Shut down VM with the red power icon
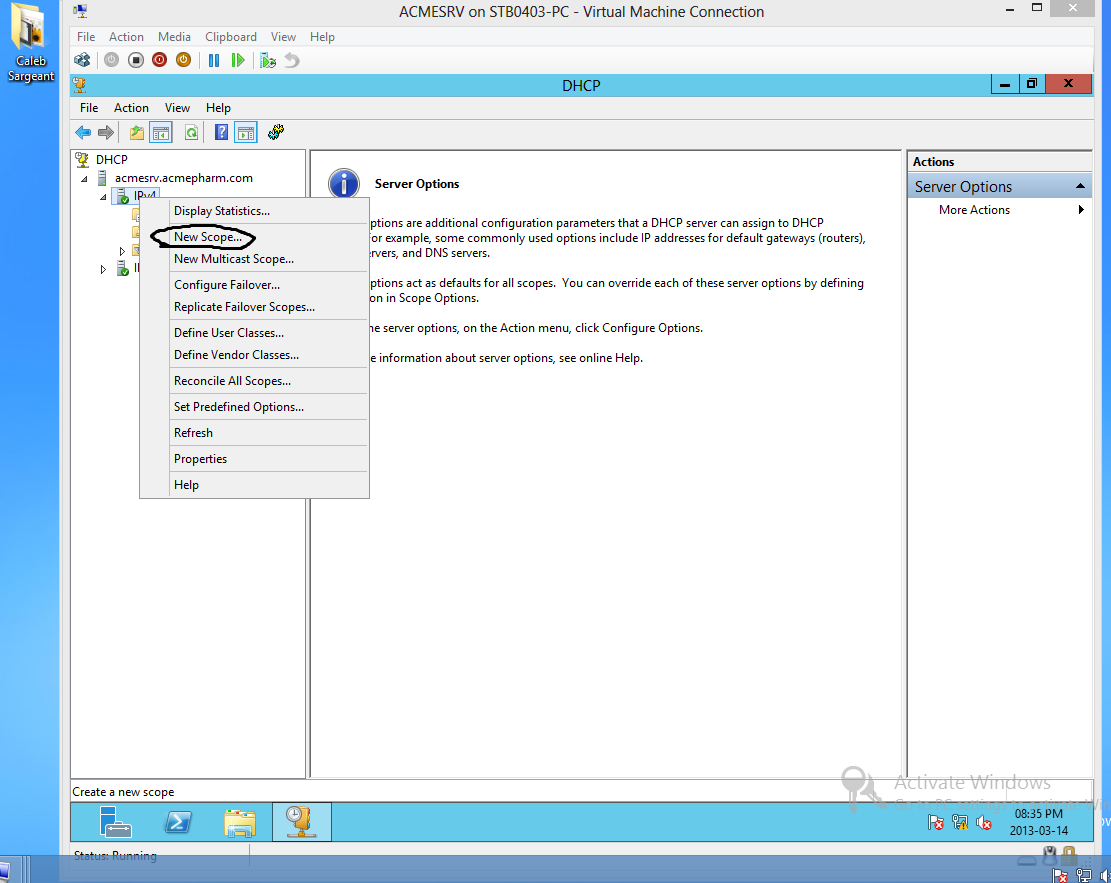This screenshot has height=883, width=1111. pyautogui.click(x=159, y=60)
